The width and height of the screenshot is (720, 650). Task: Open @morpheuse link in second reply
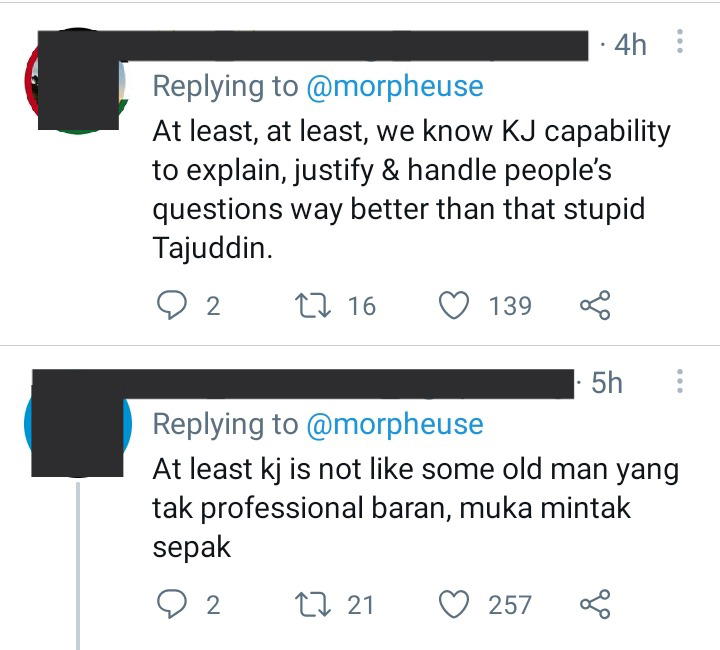(394, 424)
